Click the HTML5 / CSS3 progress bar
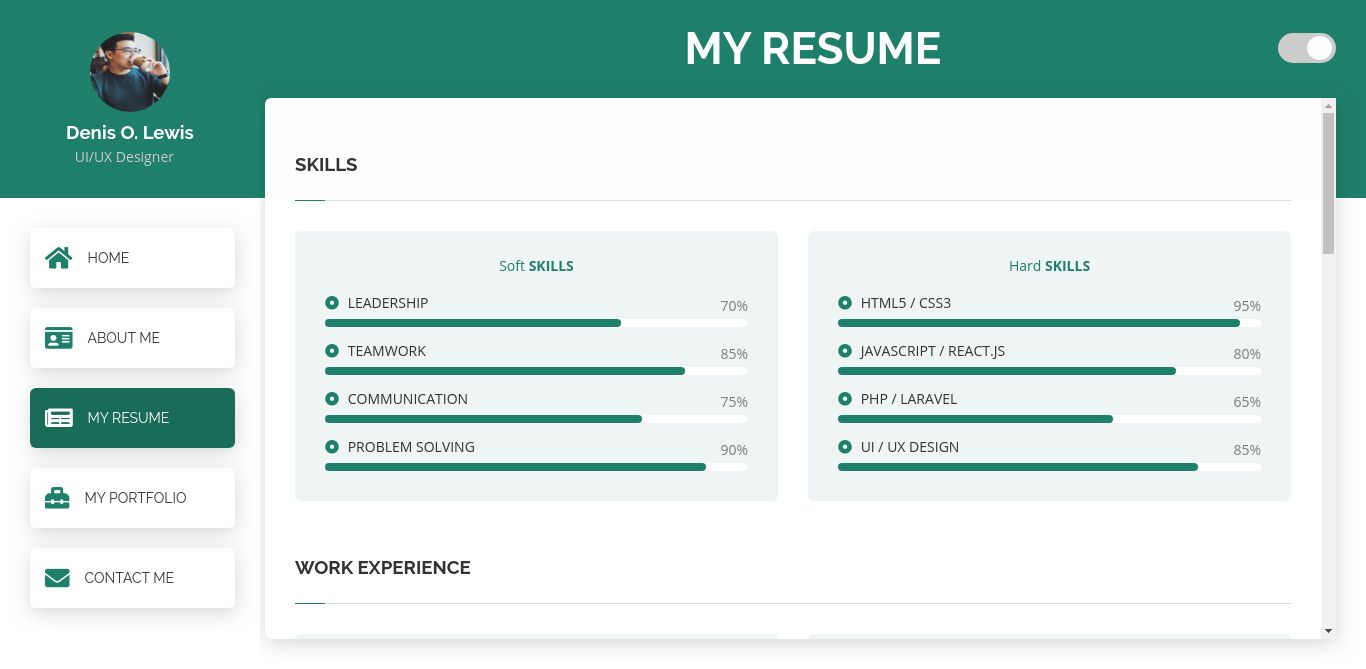1366x669 pixels. click(1049, 323)
